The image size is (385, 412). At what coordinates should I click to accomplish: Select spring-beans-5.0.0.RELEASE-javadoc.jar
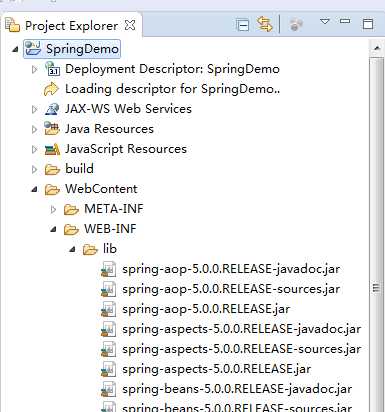(x=237, y=389)
